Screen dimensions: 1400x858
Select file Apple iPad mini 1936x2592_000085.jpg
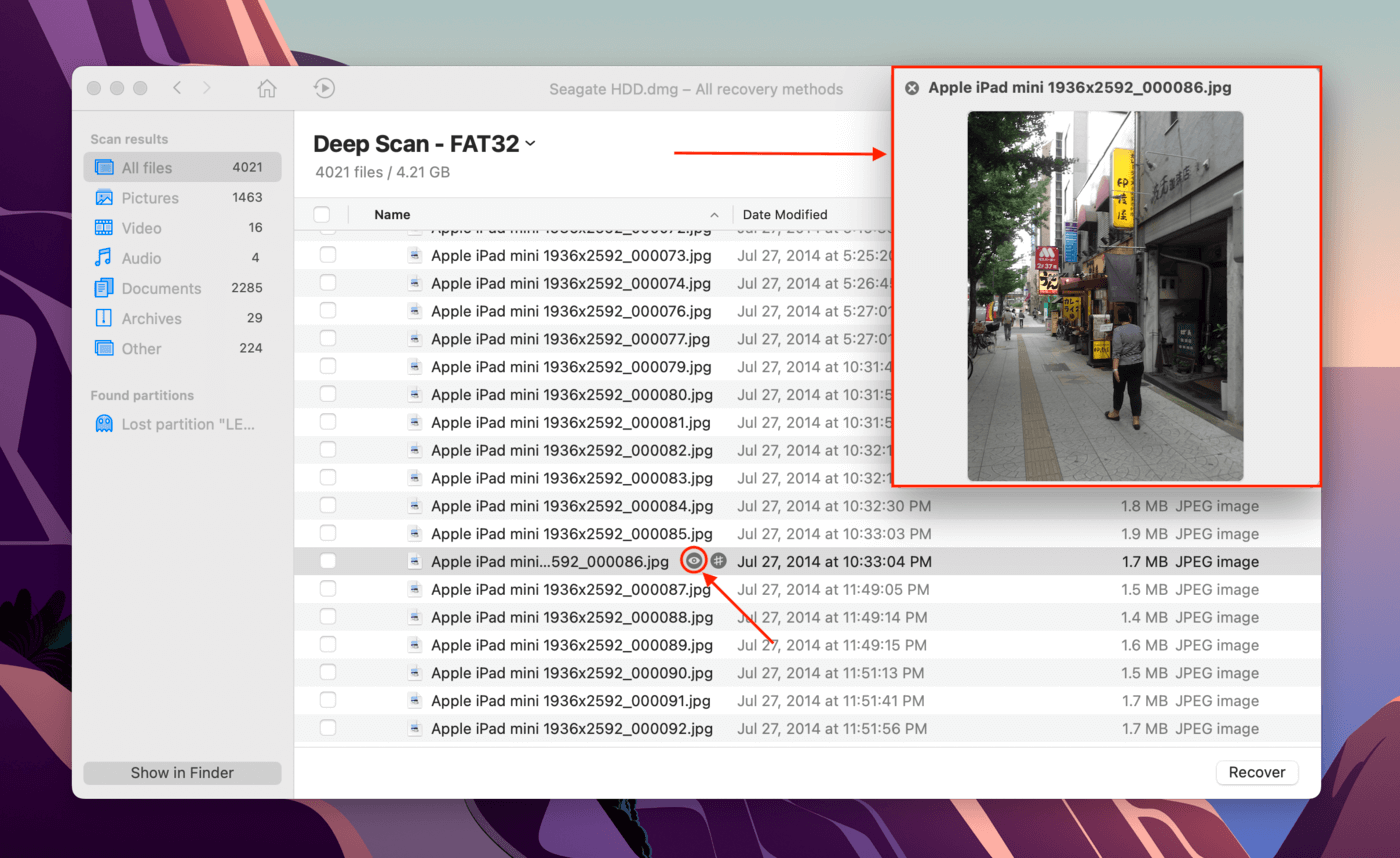click(572, 534)
